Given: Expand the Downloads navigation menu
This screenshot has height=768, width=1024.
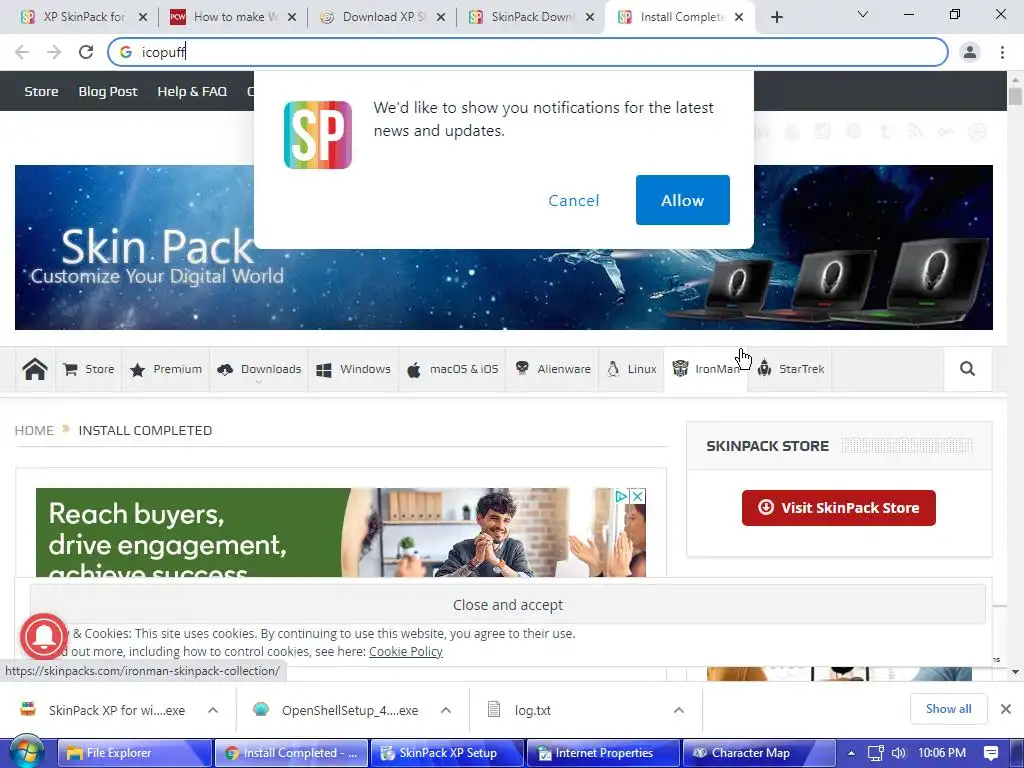Looking at the screenshot, I should click(x=259, y=369).
